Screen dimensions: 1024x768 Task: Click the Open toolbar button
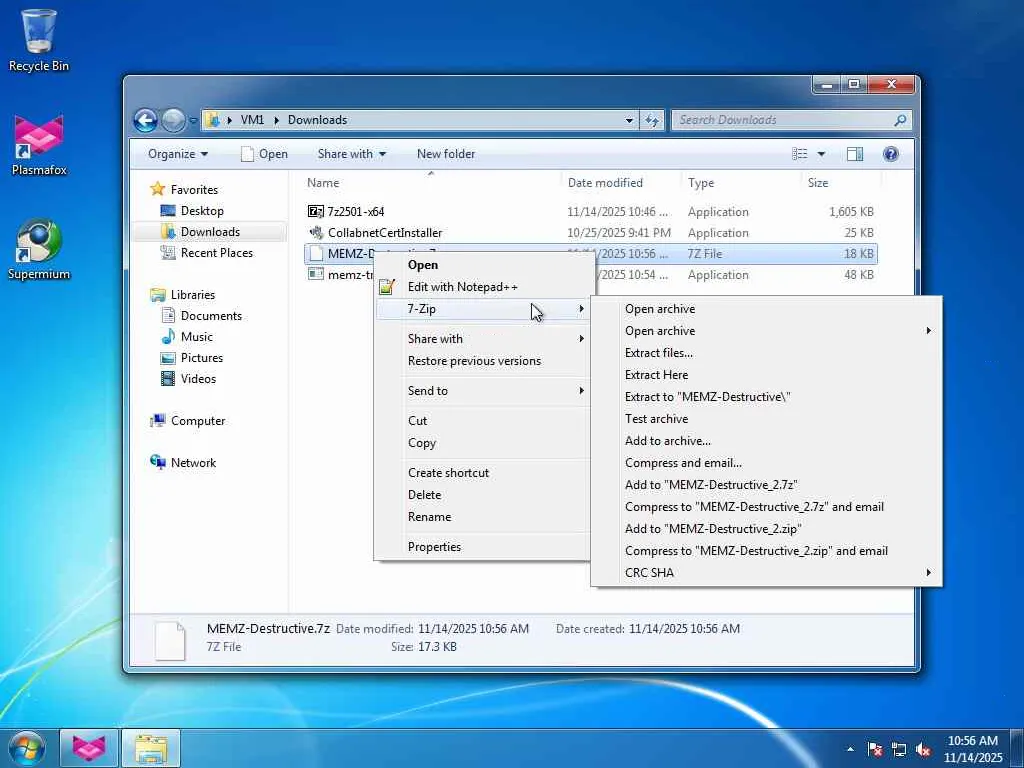(264, 154)
